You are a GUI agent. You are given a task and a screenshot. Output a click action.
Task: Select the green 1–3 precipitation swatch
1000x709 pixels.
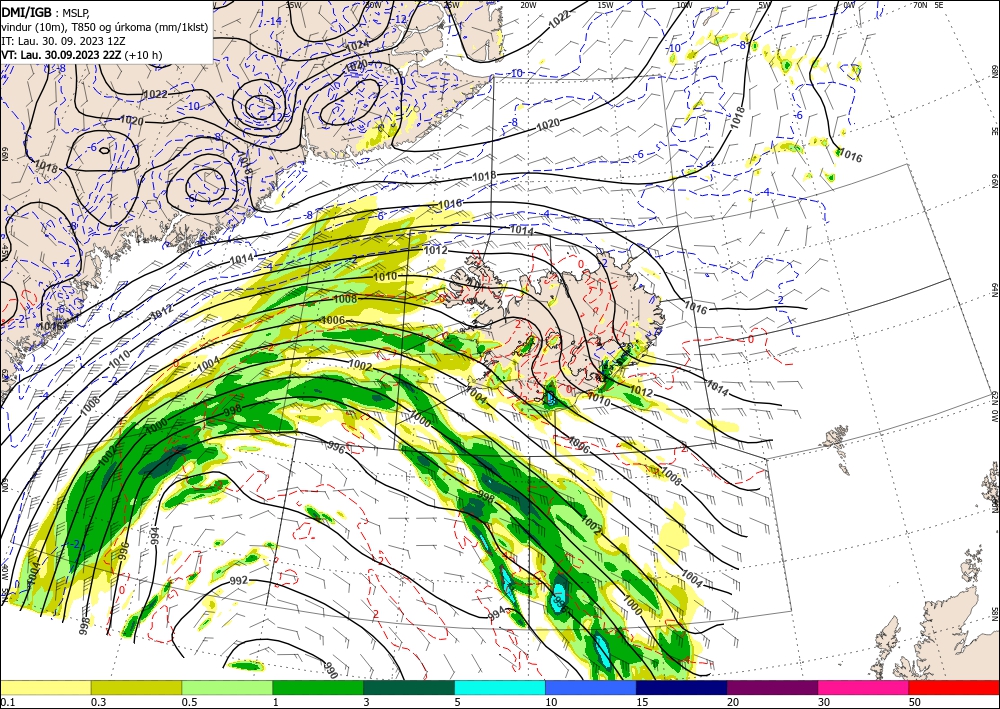[318, 687]
